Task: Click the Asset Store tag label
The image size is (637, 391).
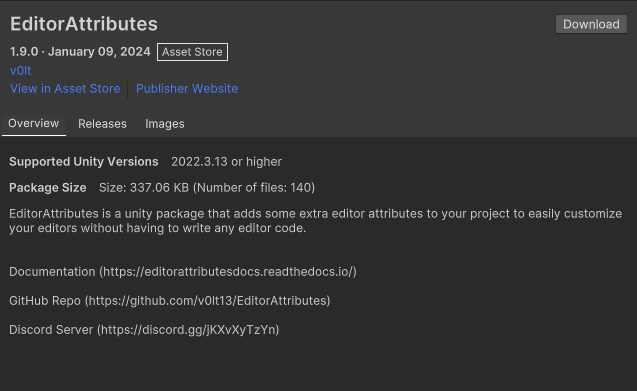Action: (x=192, y=52)
